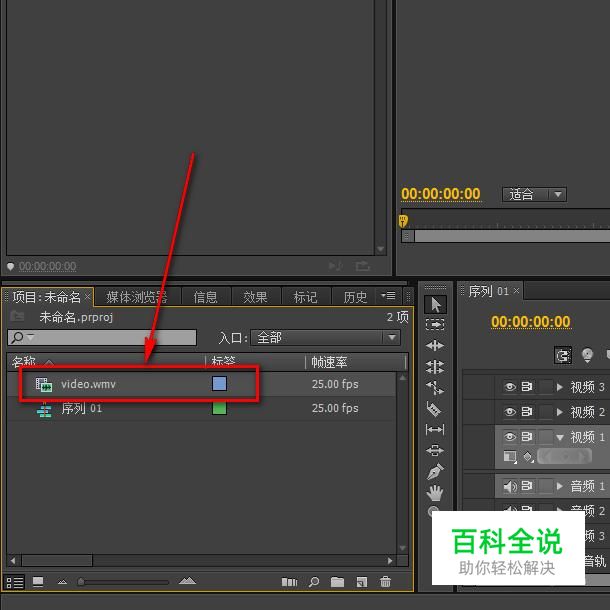Screen dimensions: 610x610
Task: Click the source monitor timecode
Action: click(x=47, y=266)
